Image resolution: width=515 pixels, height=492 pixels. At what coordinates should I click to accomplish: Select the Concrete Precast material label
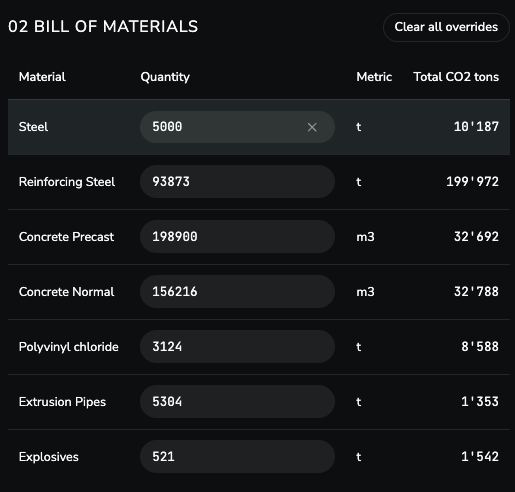pos(66,237)
